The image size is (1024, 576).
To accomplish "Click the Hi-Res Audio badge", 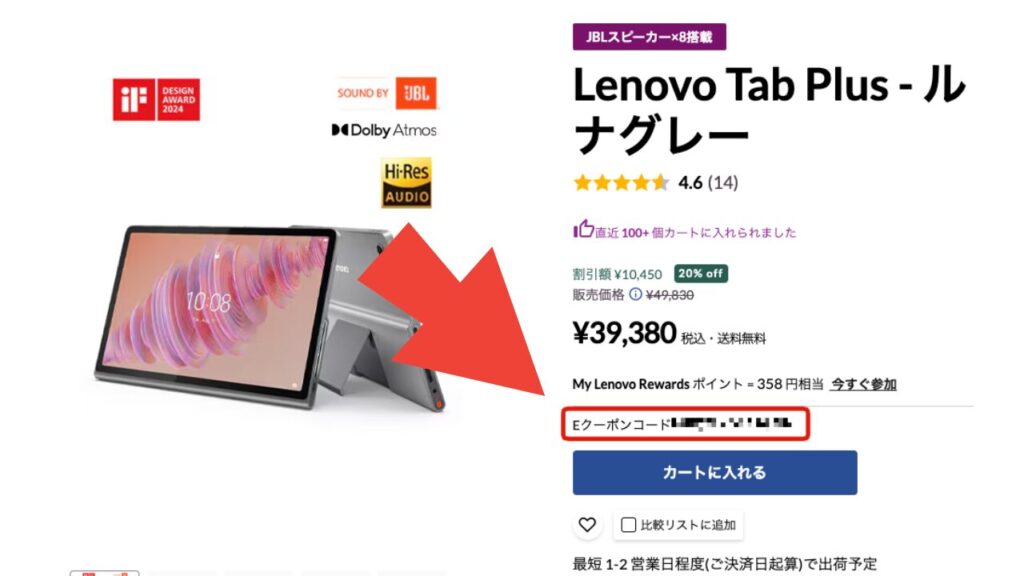I will pyautogui.click(x=406, y=182).
